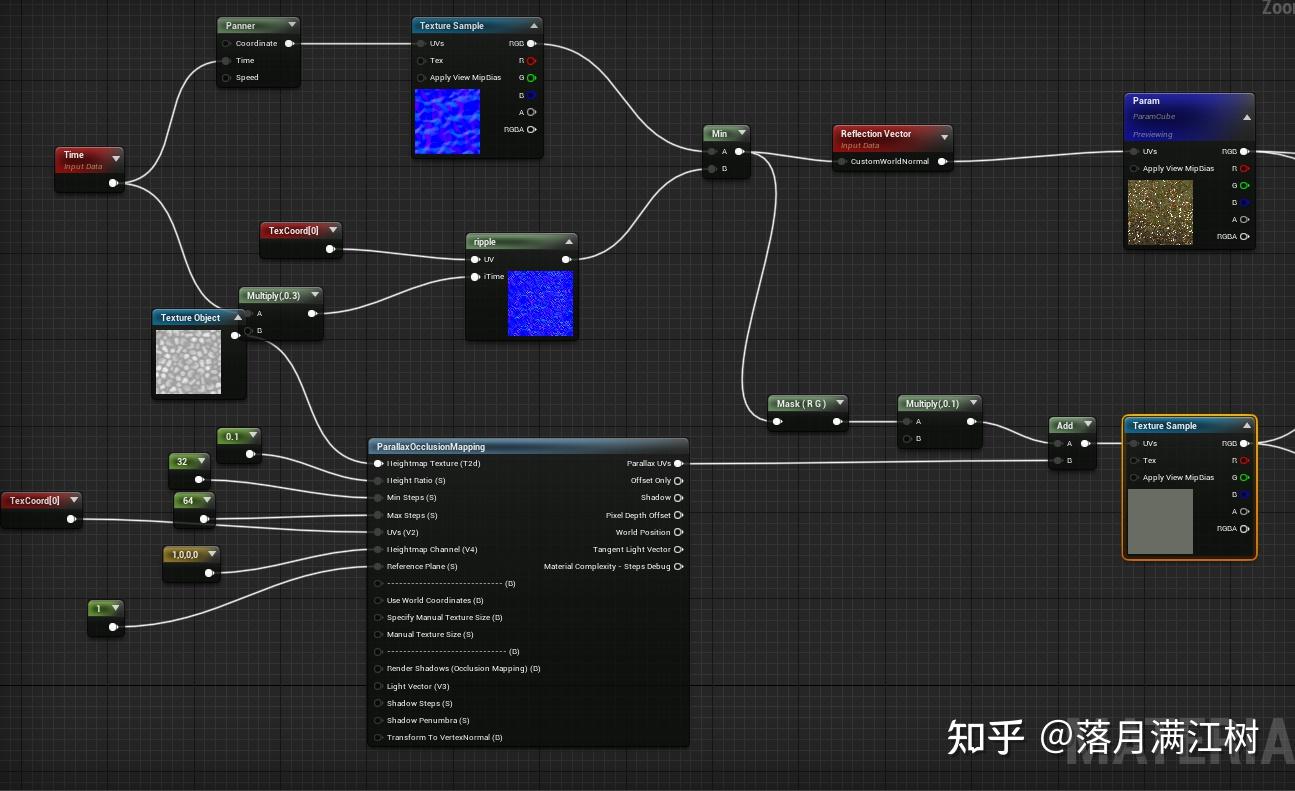Click the Add node B input pin
Image resolution: width=1295 pixels, height=791 pixels.
1057,461
